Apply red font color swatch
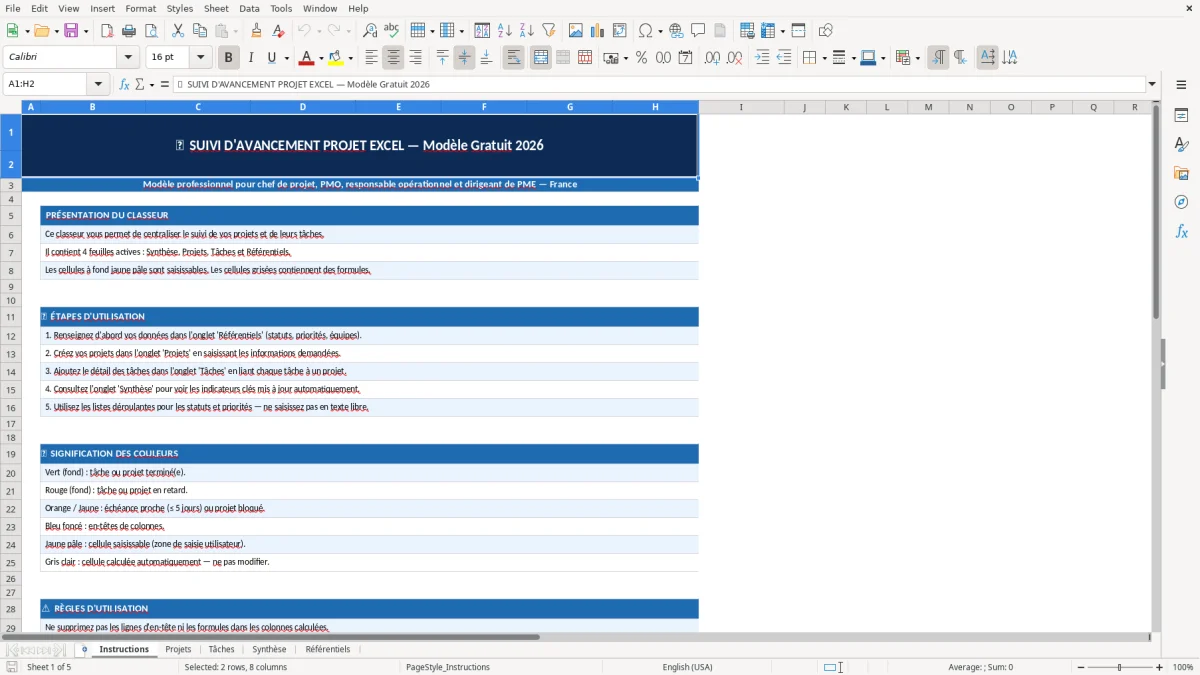The image size is (1200, 675). click(306, 58)
